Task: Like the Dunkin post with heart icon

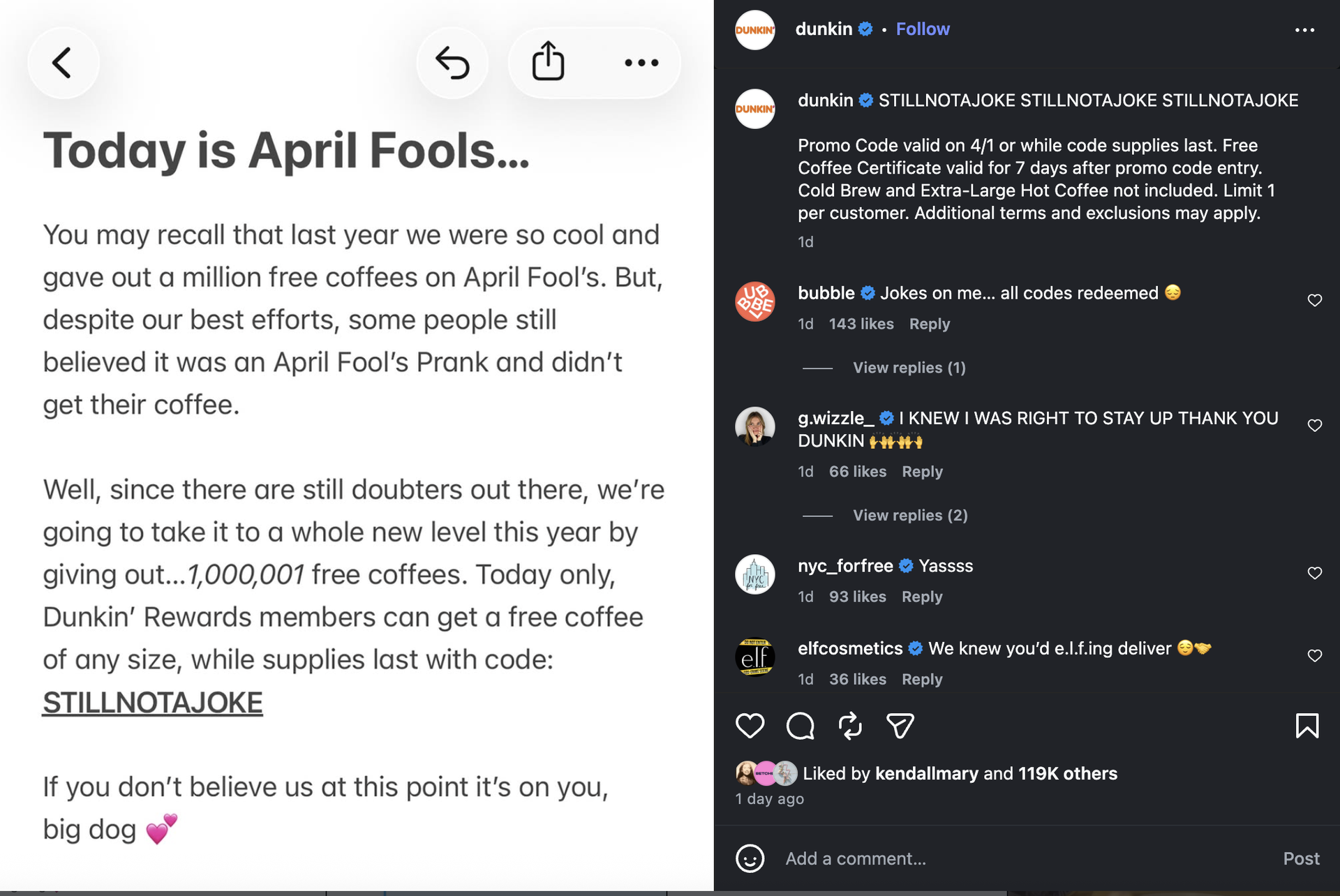Action: [750, 726]
